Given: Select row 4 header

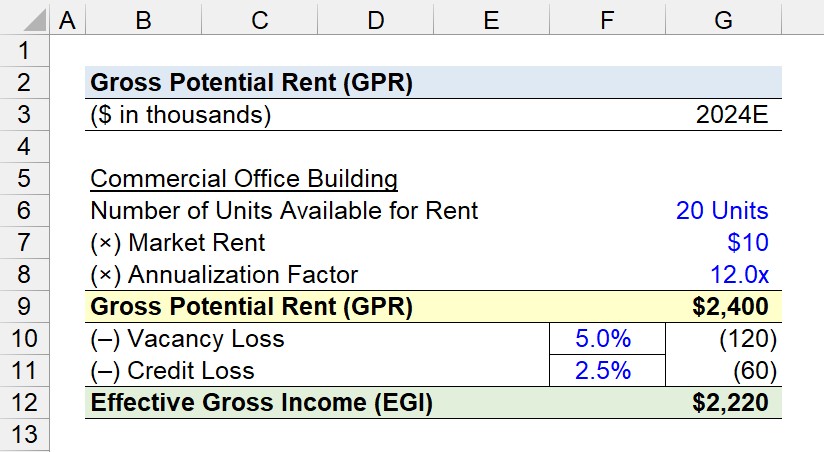Looking at the screenshot, I should pyautogui.click(x=24, y=147).
